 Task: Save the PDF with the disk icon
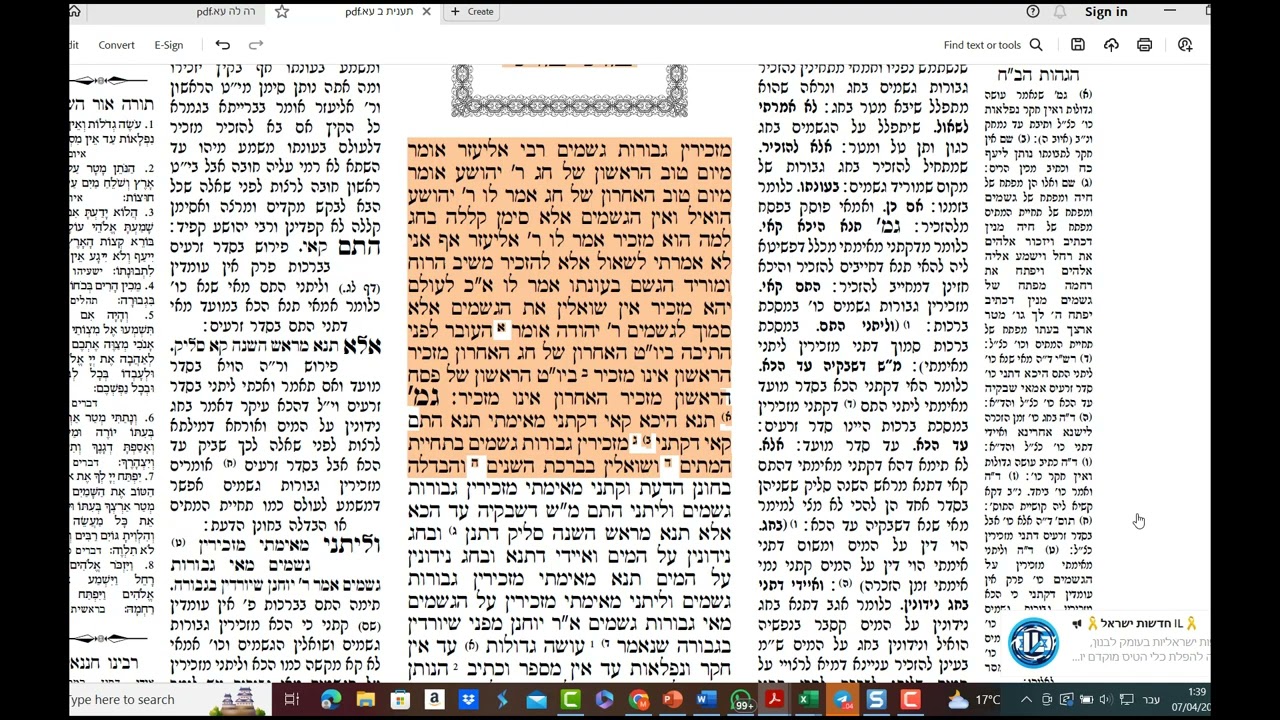pyautogui.click(x=1077, y=45)
